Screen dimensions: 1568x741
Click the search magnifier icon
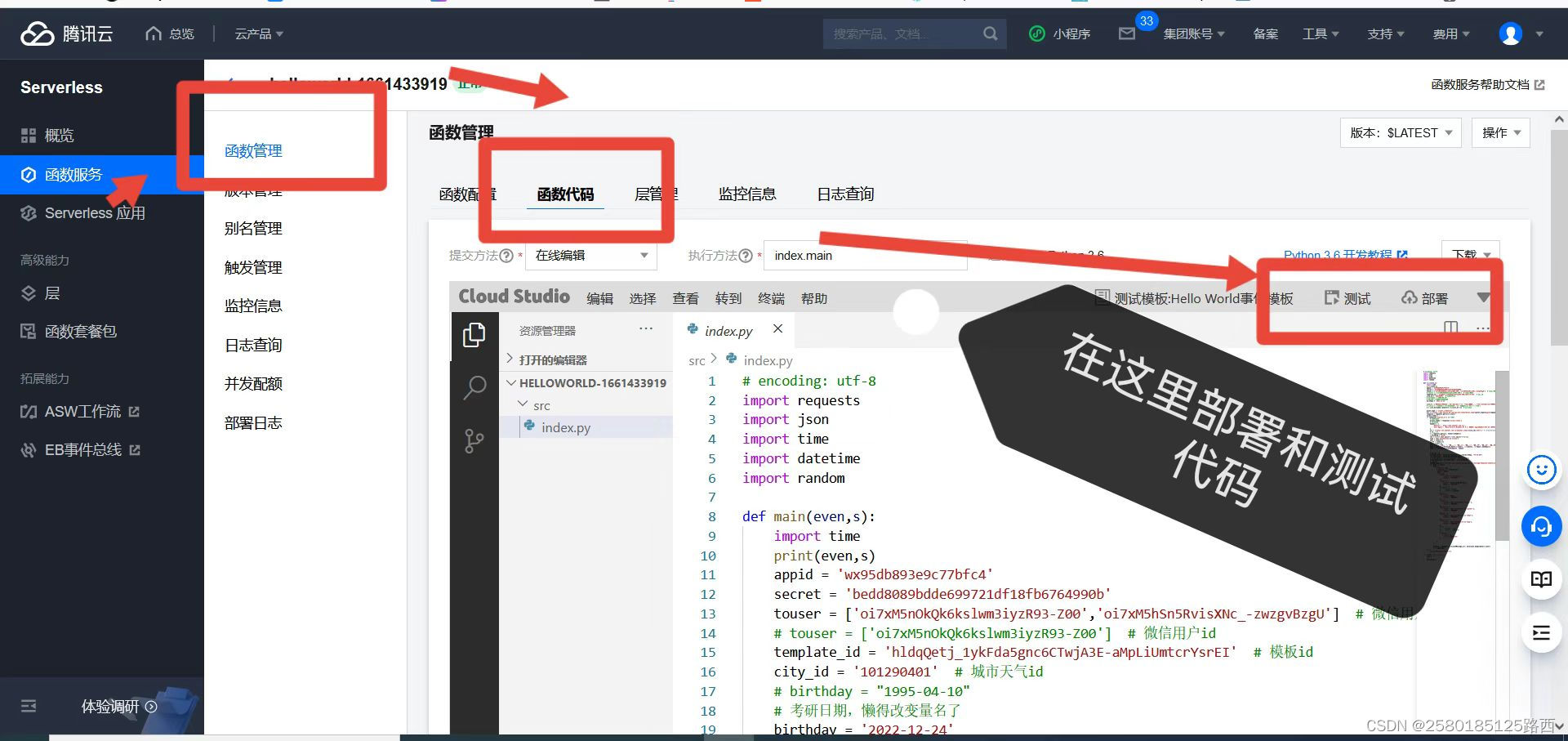point(991,33)
